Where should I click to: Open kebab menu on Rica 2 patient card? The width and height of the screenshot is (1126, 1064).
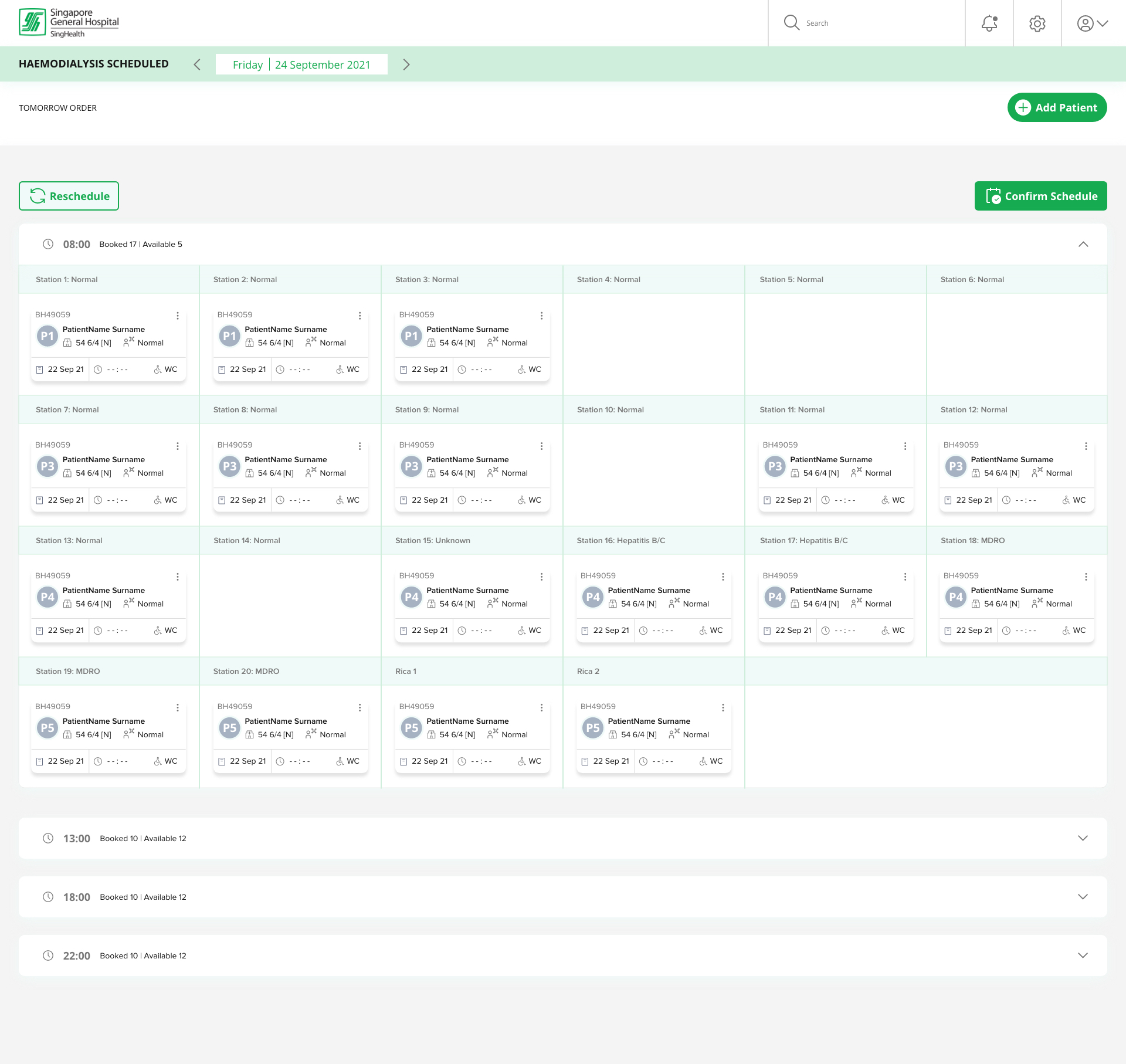[x=723, y=708]
